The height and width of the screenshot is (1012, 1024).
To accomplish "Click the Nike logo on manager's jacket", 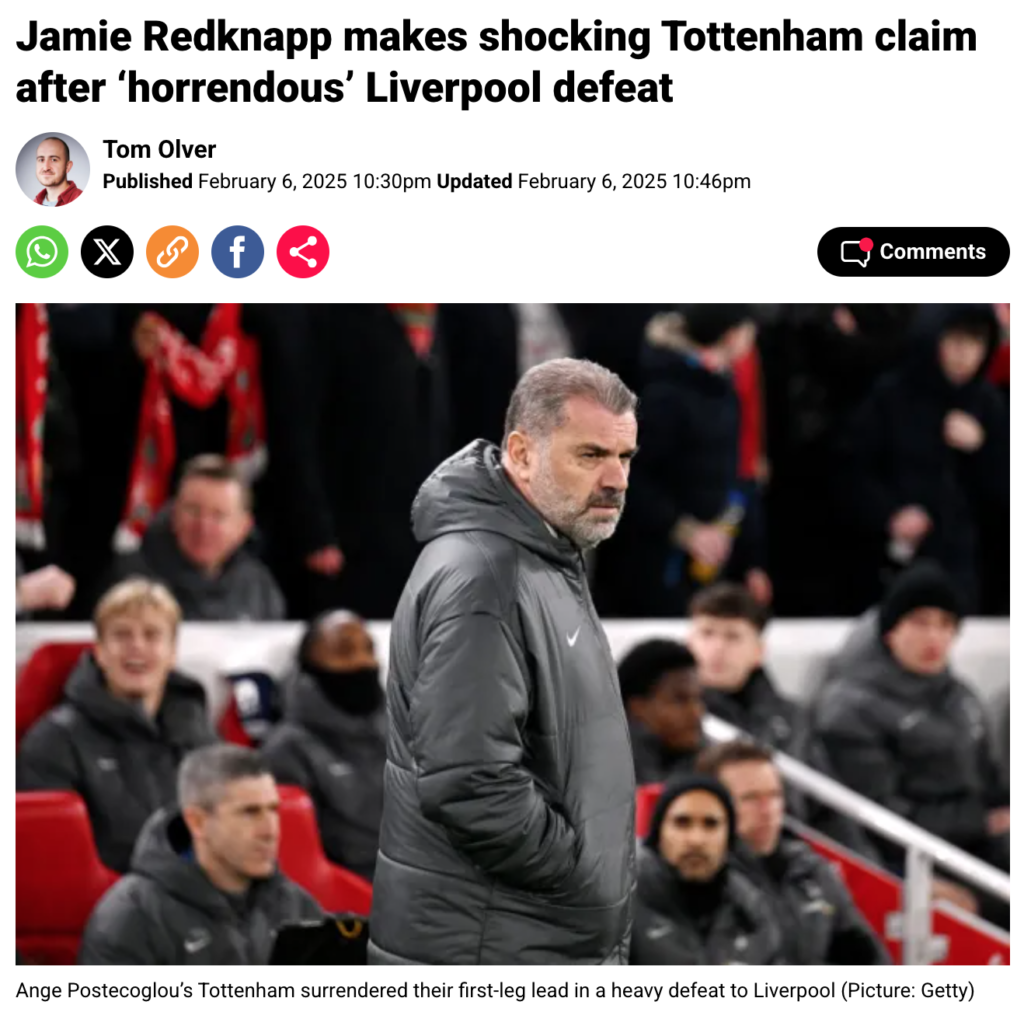I will tap(573, 637).
